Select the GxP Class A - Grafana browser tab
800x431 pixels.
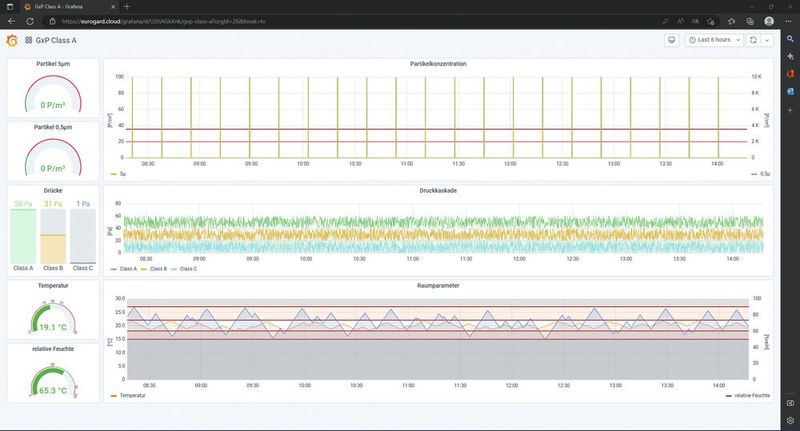click(x=67, y=7)
